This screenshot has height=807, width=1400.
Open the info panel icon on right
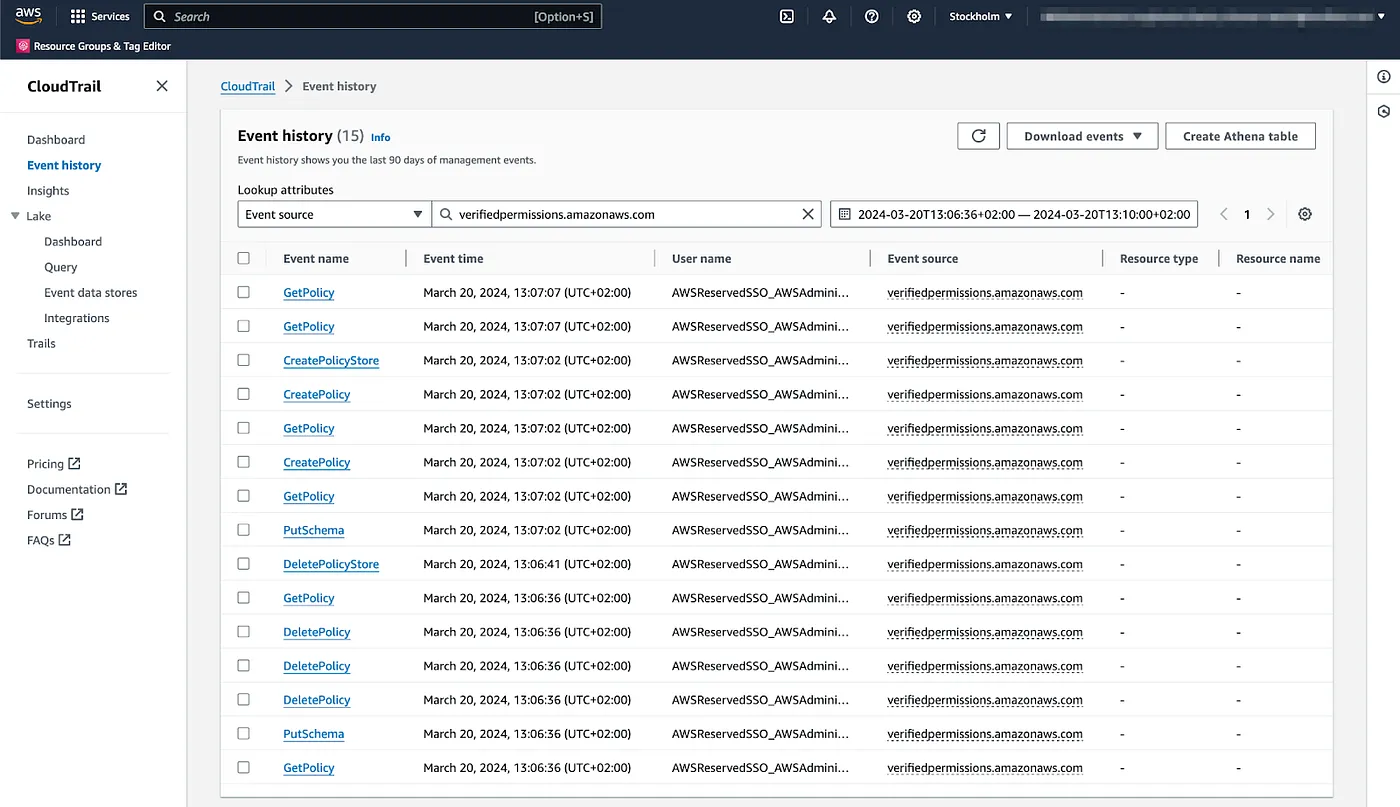coord(1384,77)
